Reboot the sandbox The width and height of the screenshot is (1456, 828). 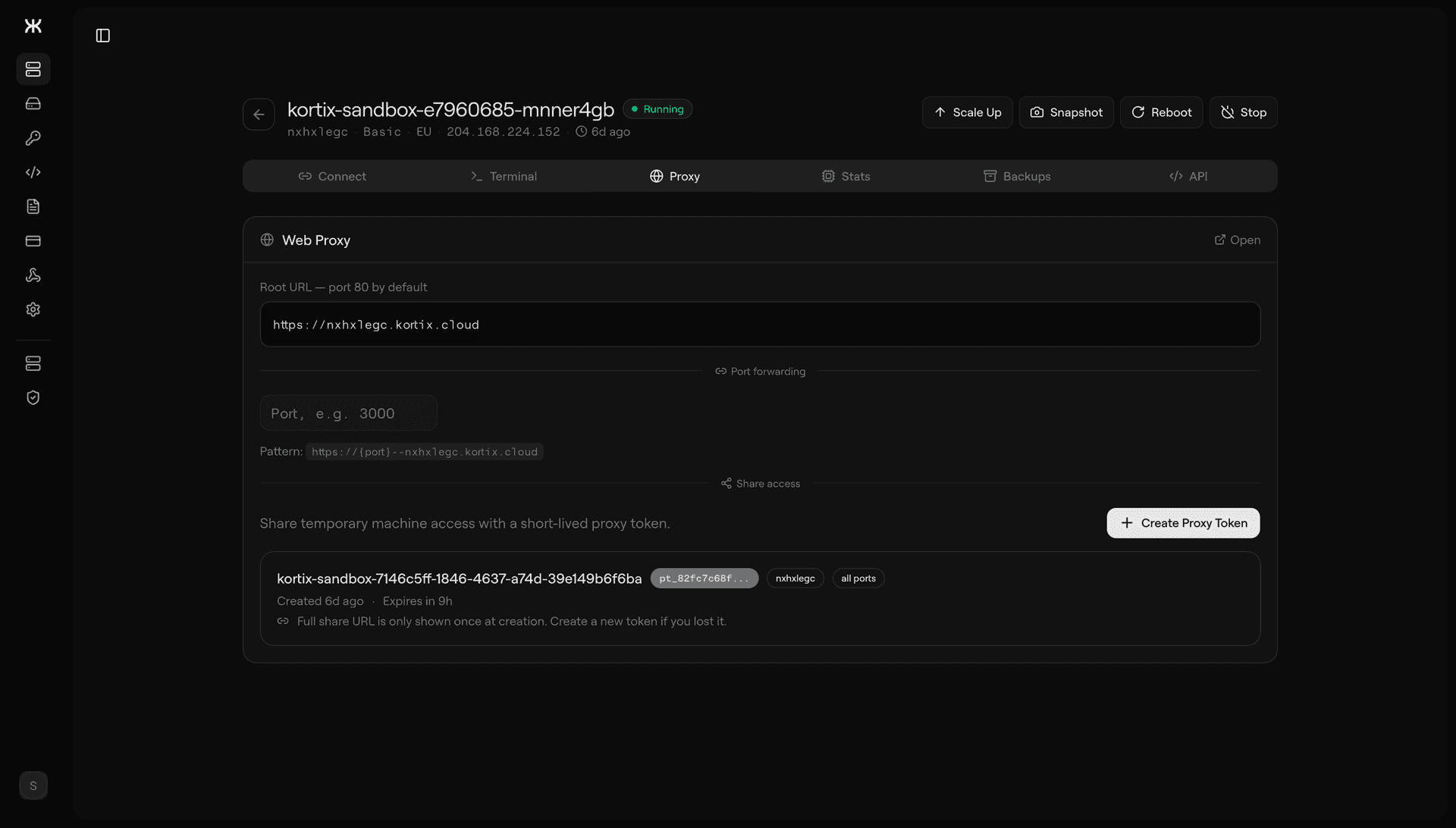pos(1161,112)
